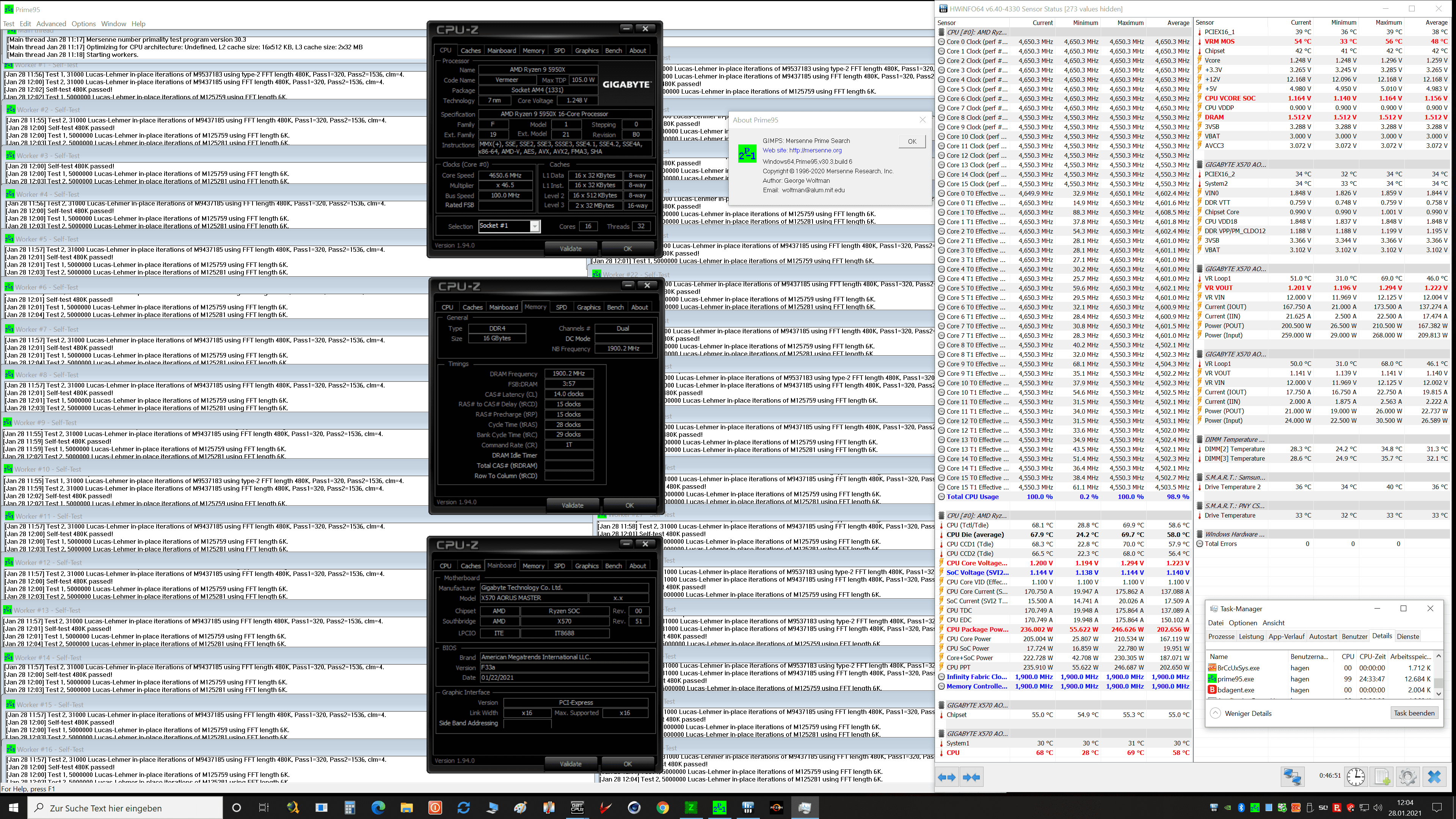The width and height of the screenshot is (1456, 819).
Task: Open Windows Start menu
Action: click(14, 808)
